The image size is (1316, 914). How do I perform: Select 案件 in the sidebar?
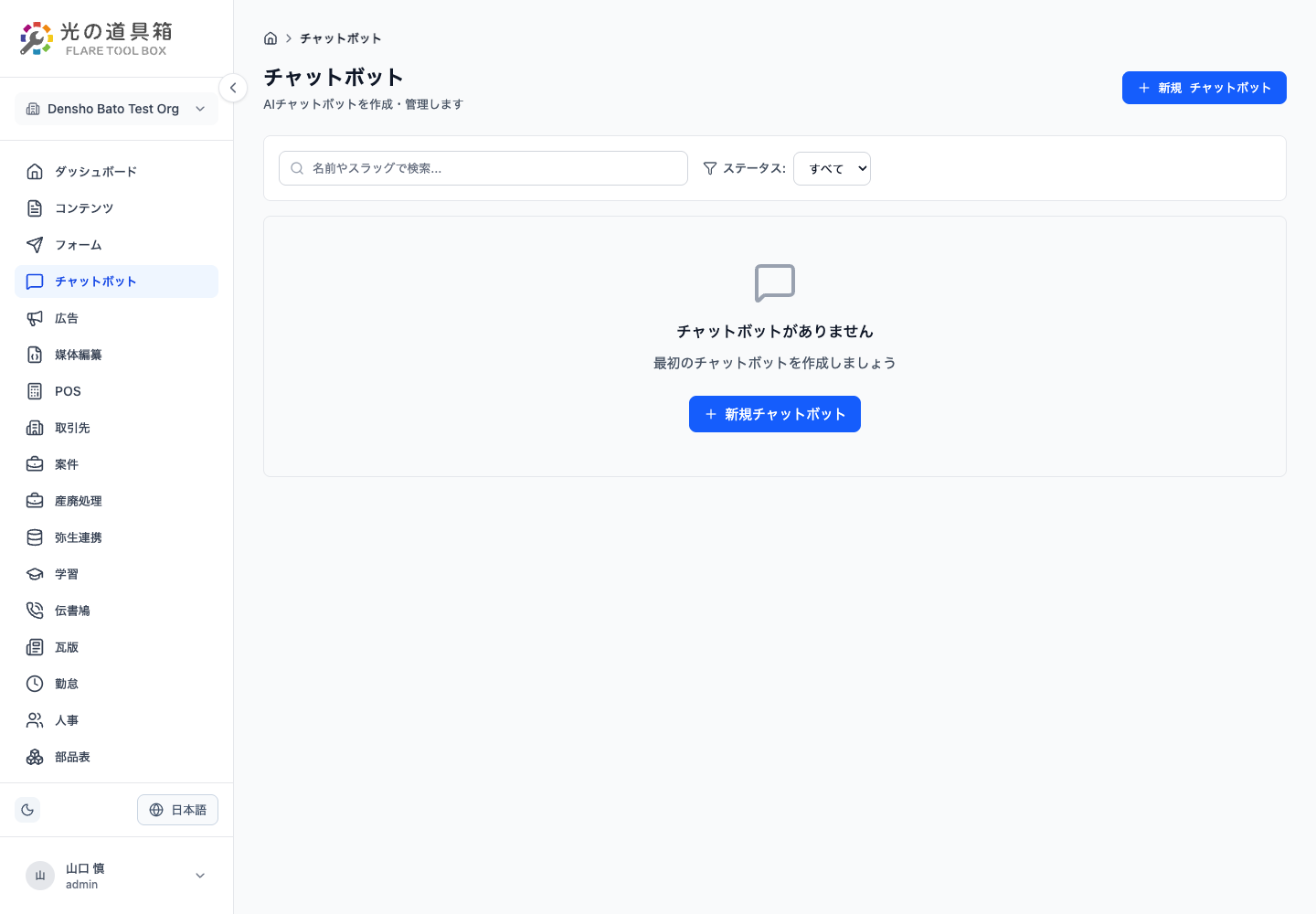point(116,464)
